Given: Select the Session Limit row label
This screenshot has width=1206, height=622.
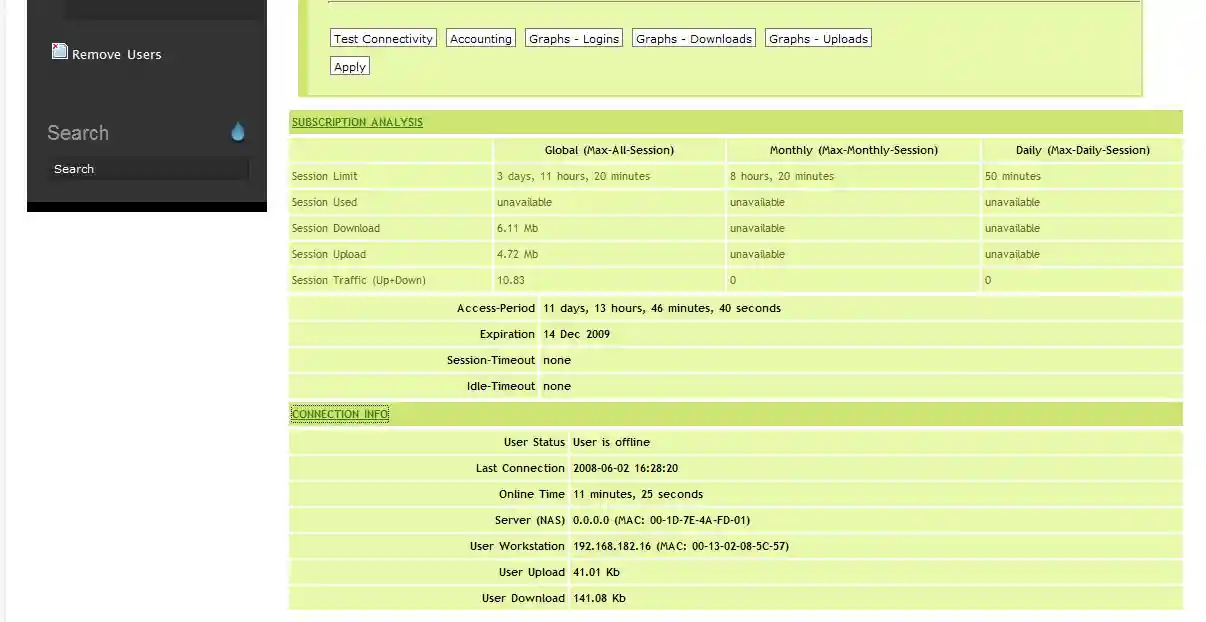Looking at the screenshot, I should click(324, 176).
